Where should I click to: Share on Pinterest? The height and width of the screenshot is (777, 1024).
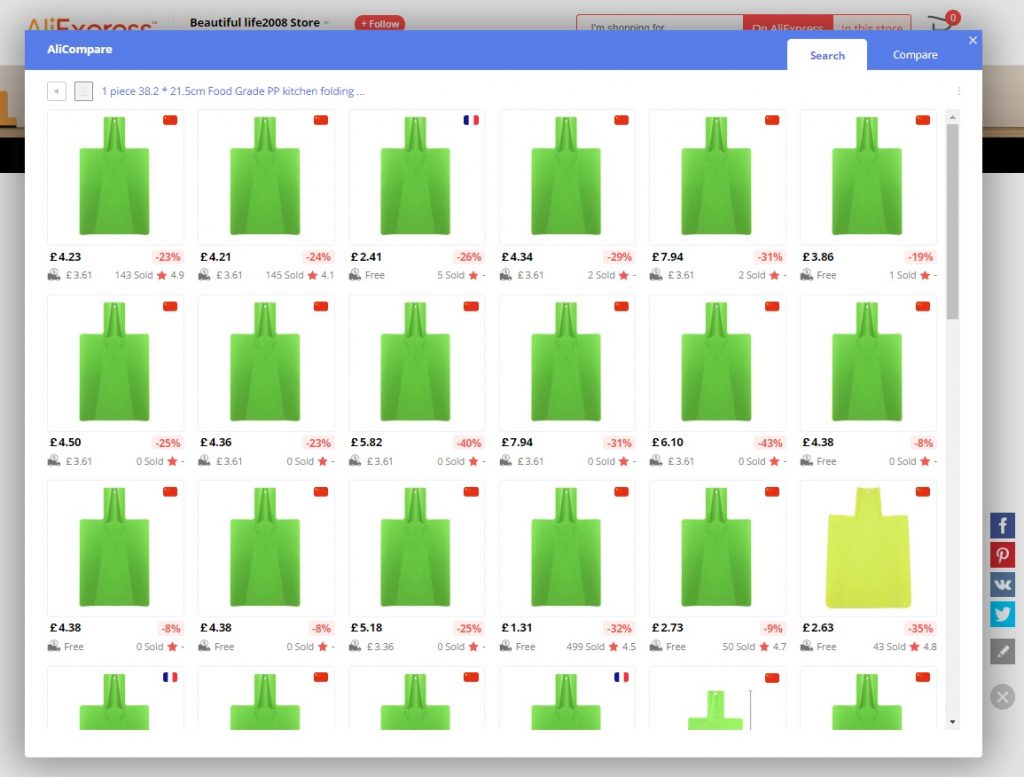coord(1002,555)
